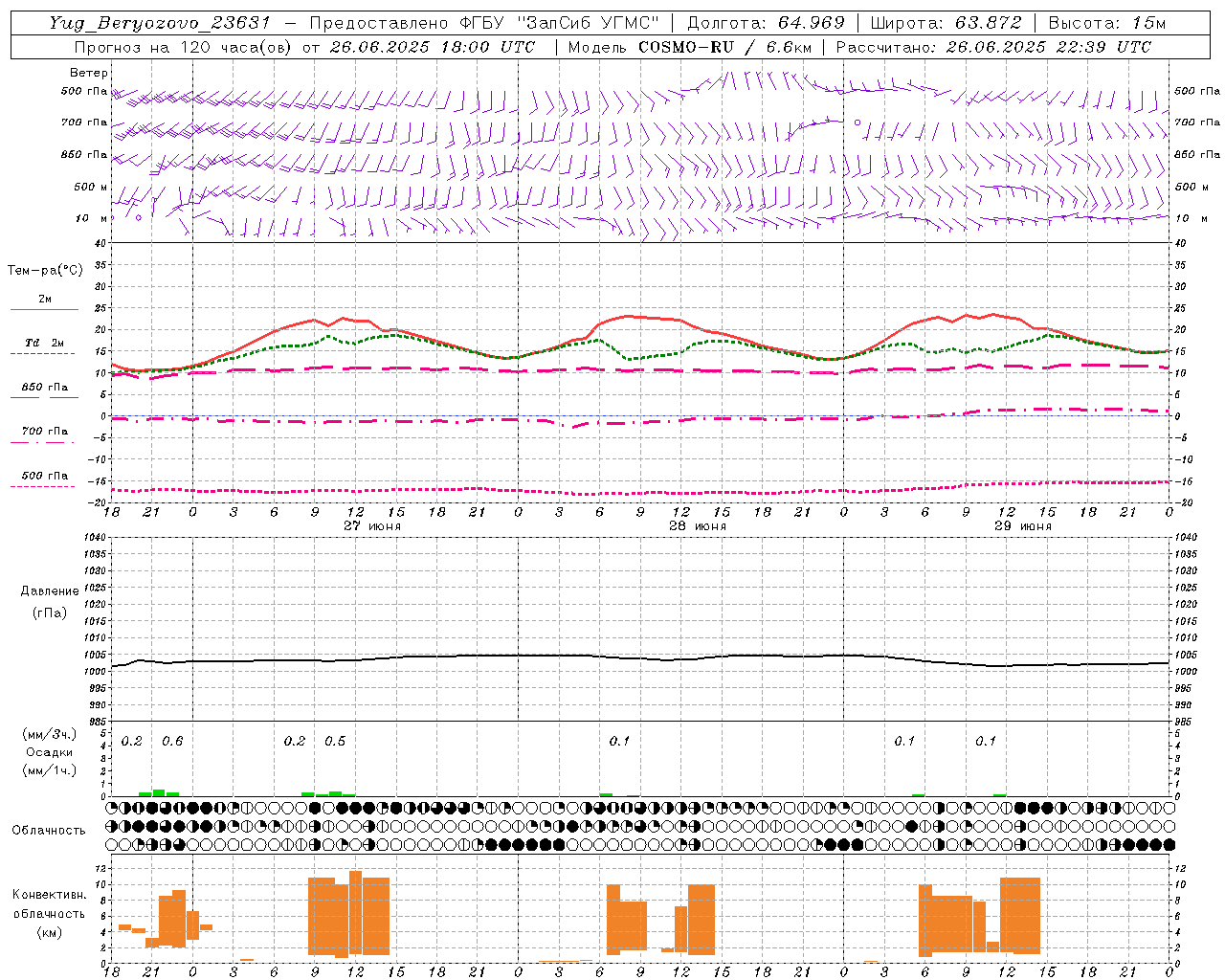This screenshot has height=980, width=1225.
Task: Click the tall orange convective bar near 12h 29 июня
Action: [x=1020, y=916]
